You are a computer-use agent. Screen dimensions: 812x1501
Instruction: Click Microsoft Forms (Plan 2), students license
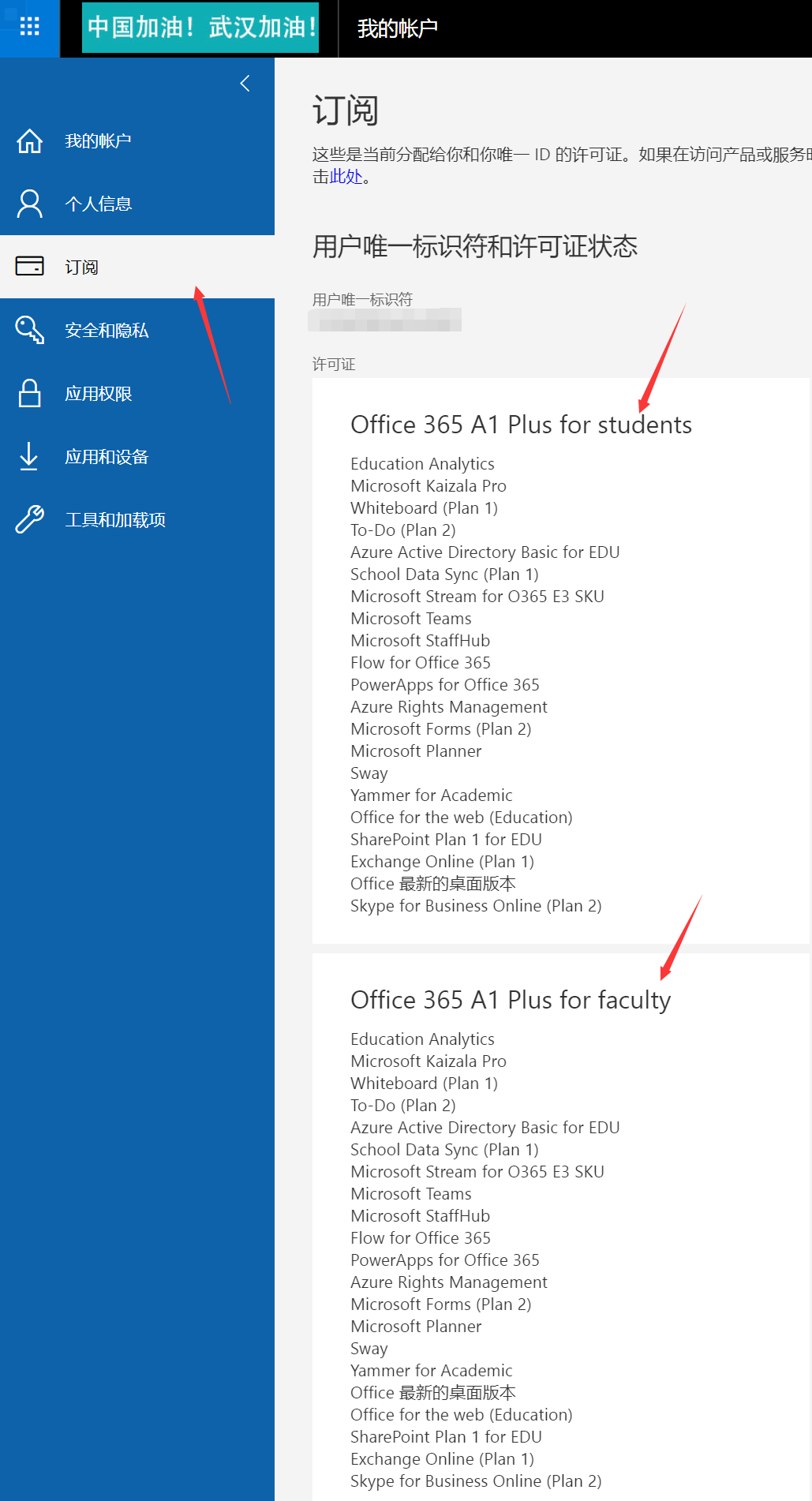tap(441, 729)
